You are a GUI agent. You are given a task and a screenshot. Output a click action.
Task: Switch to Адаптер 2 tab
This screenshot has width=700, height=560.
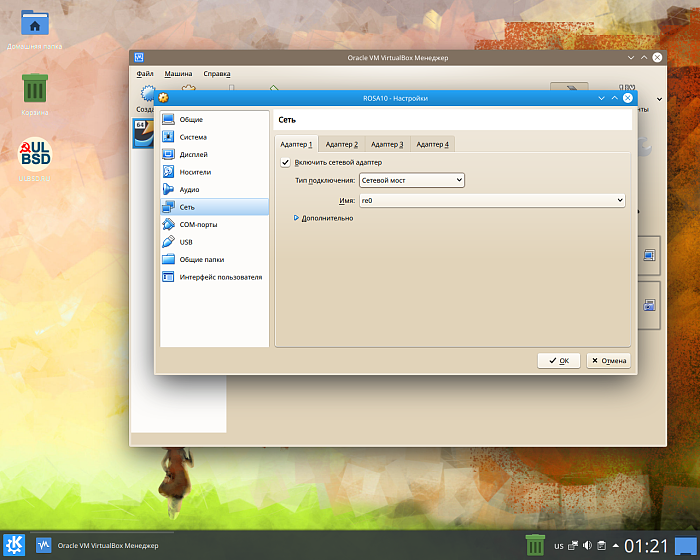(x=342, y=144)
